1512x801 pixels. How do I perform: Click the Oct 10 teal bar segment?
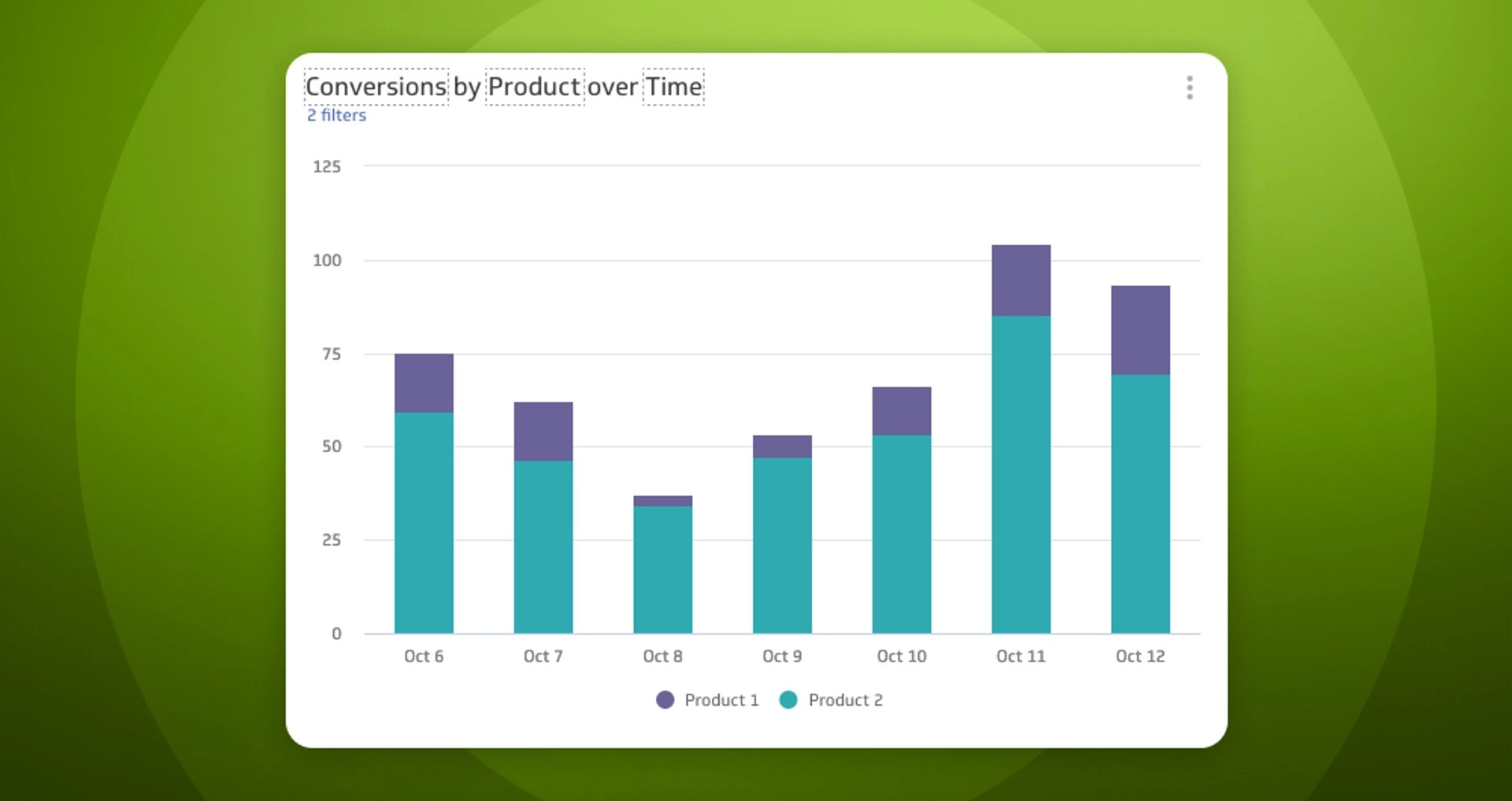point(902,534)
